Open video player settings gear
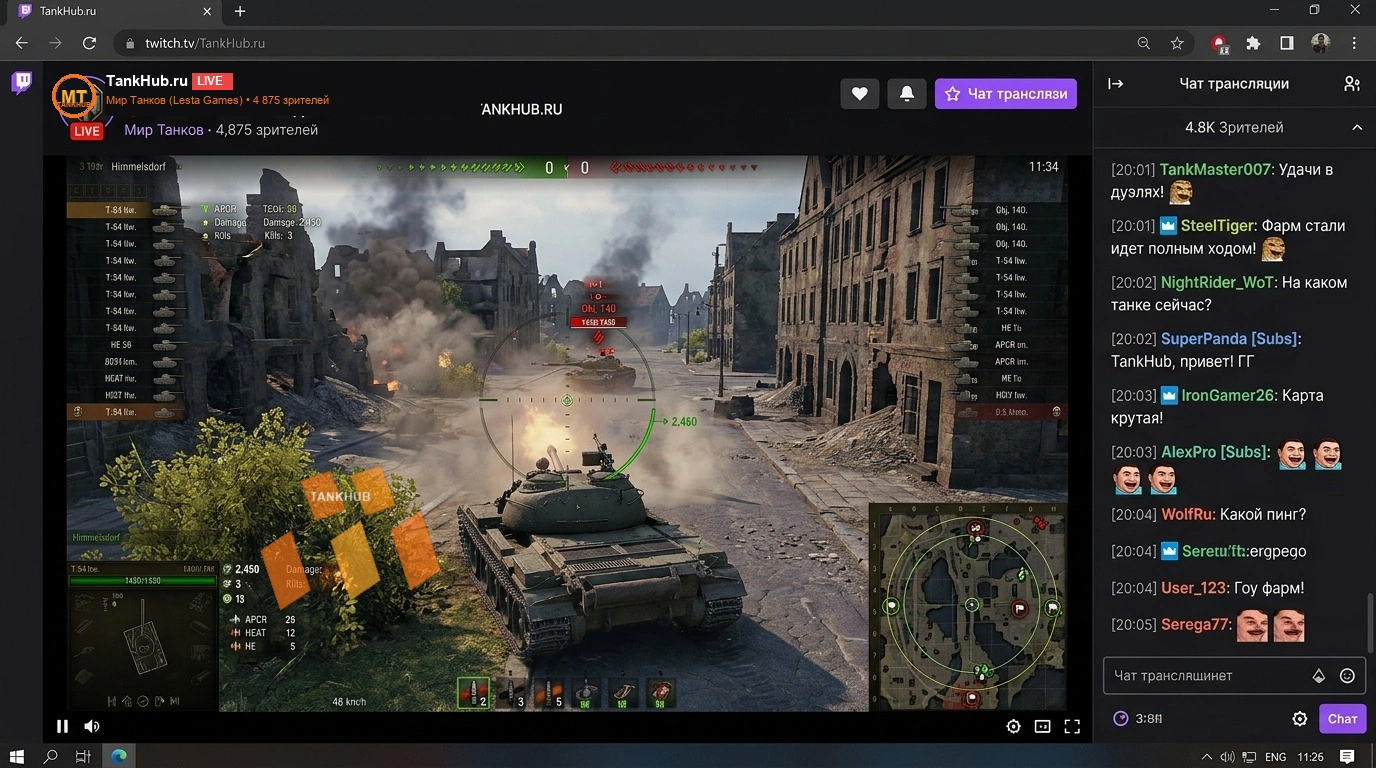 (x=1013, y=727)
